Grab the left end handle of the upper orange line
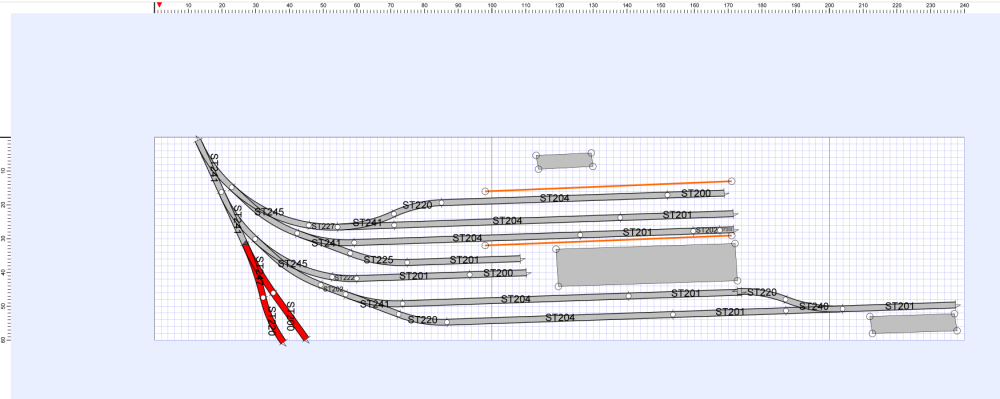Screen dimensions: 1000x399 pos(485,191)
